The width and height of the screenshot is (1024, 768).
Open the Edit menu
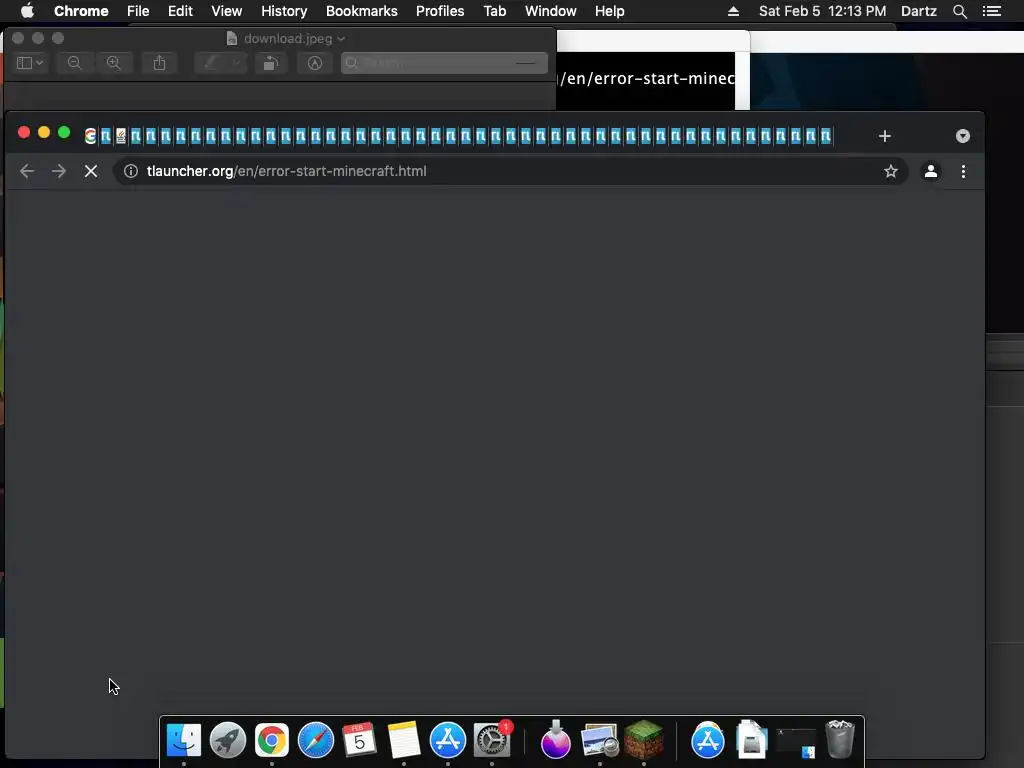(180, 11)
